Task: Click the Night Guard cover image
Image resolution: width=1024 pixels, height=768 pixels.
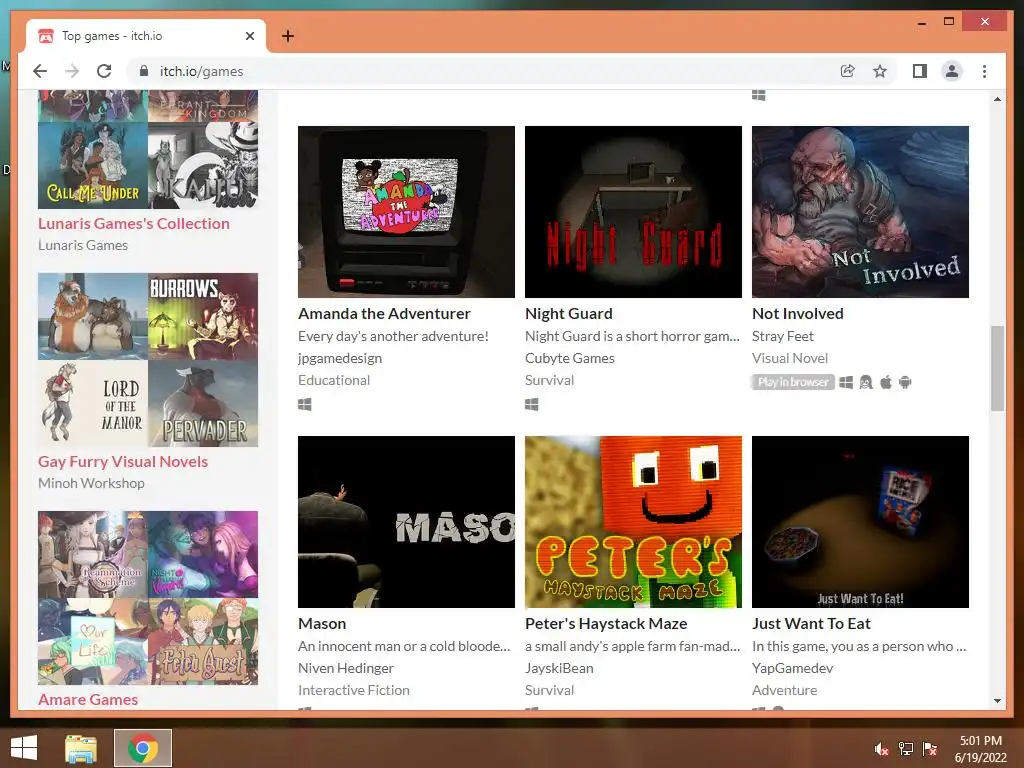Action: [633, 212]
